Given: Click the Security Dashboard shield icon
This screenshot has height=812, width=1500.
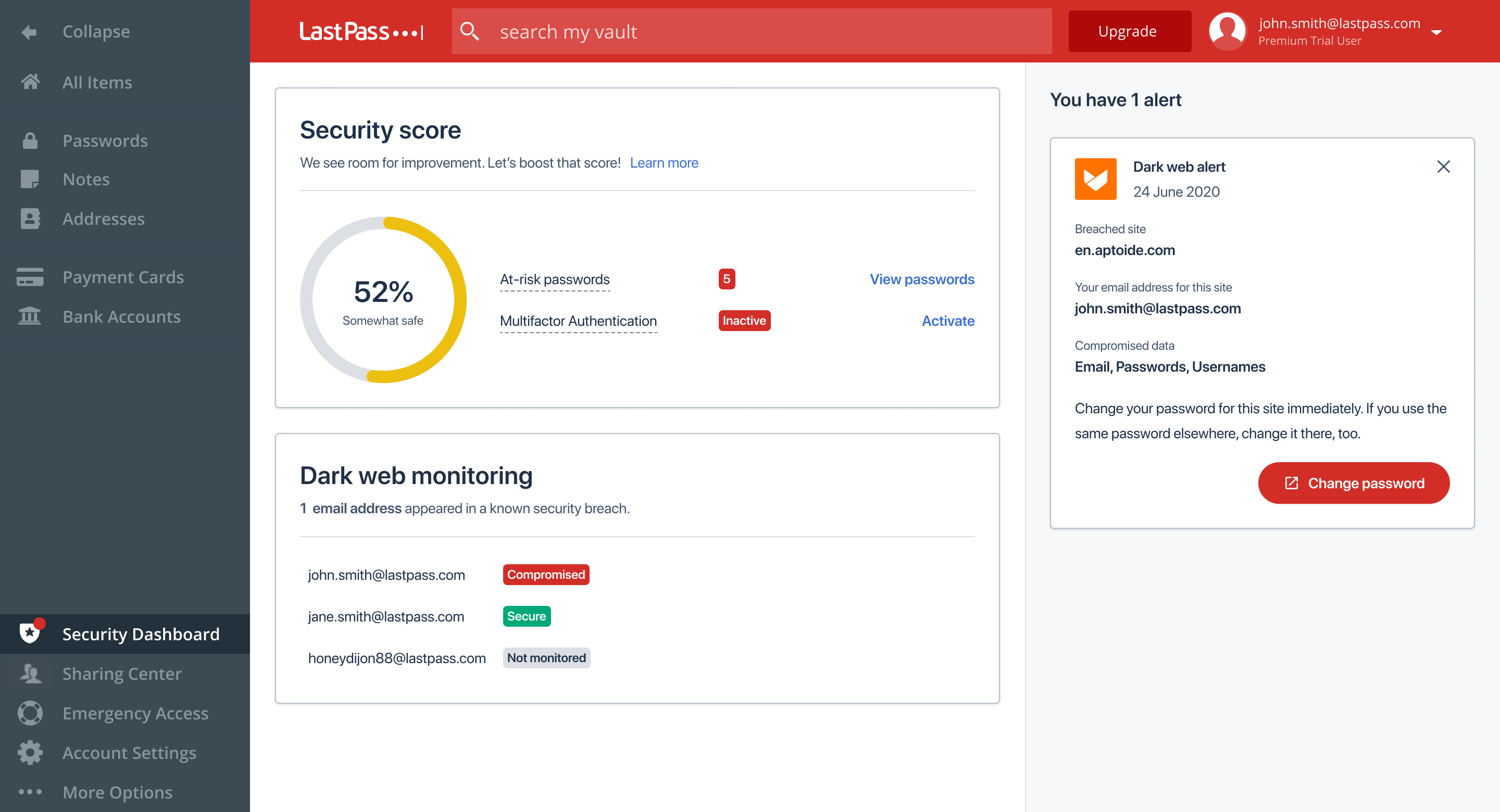Looking at the screenshot, I should point(30,633).
